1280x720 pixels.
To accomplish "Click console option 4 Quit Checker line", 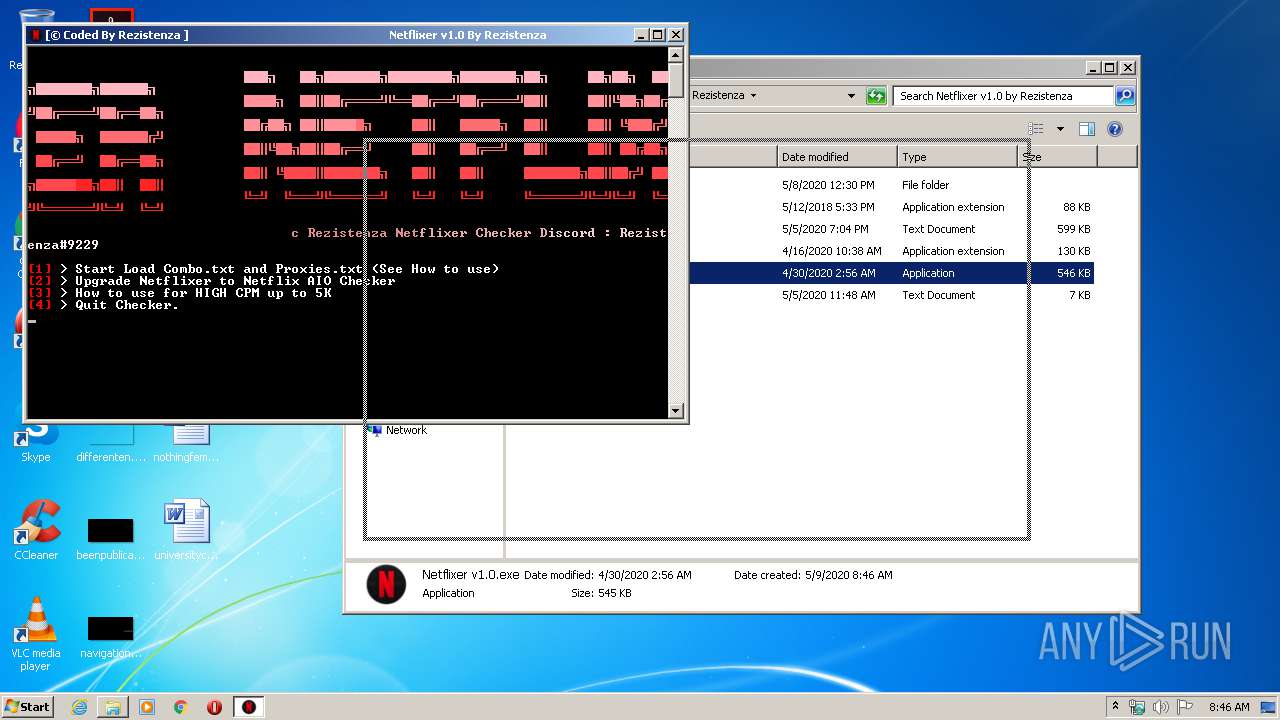I will 104,305.
